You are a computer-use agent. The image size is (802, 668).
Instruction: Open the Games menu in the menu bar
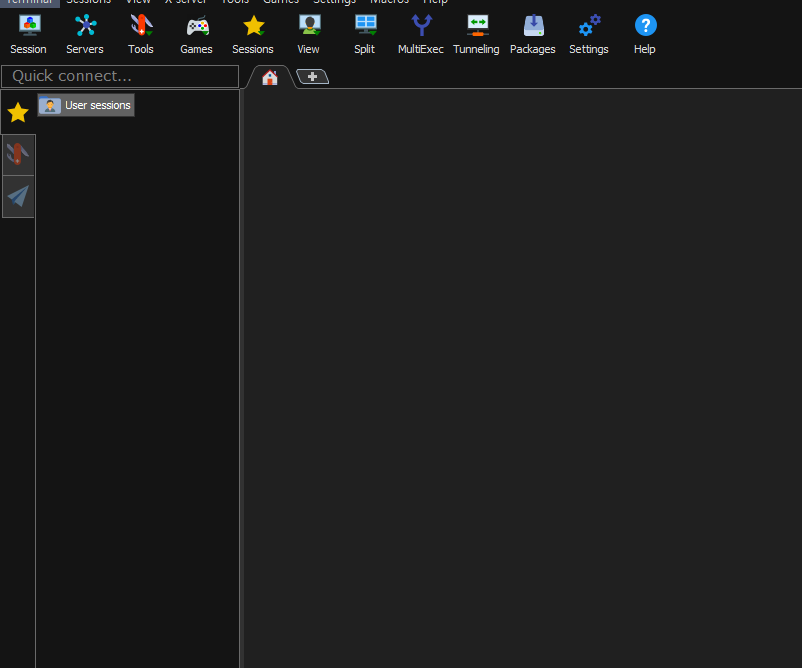(x=281, y=3)
